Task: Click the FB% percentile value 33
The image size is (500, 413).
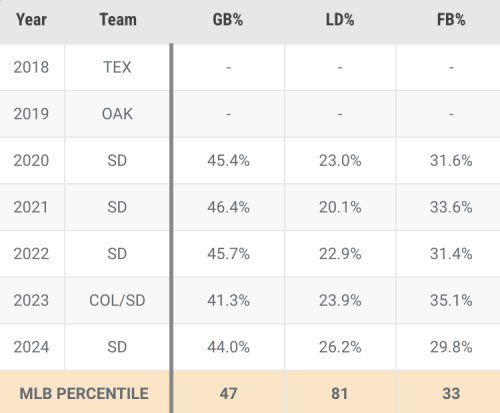Action: point(451,394)
